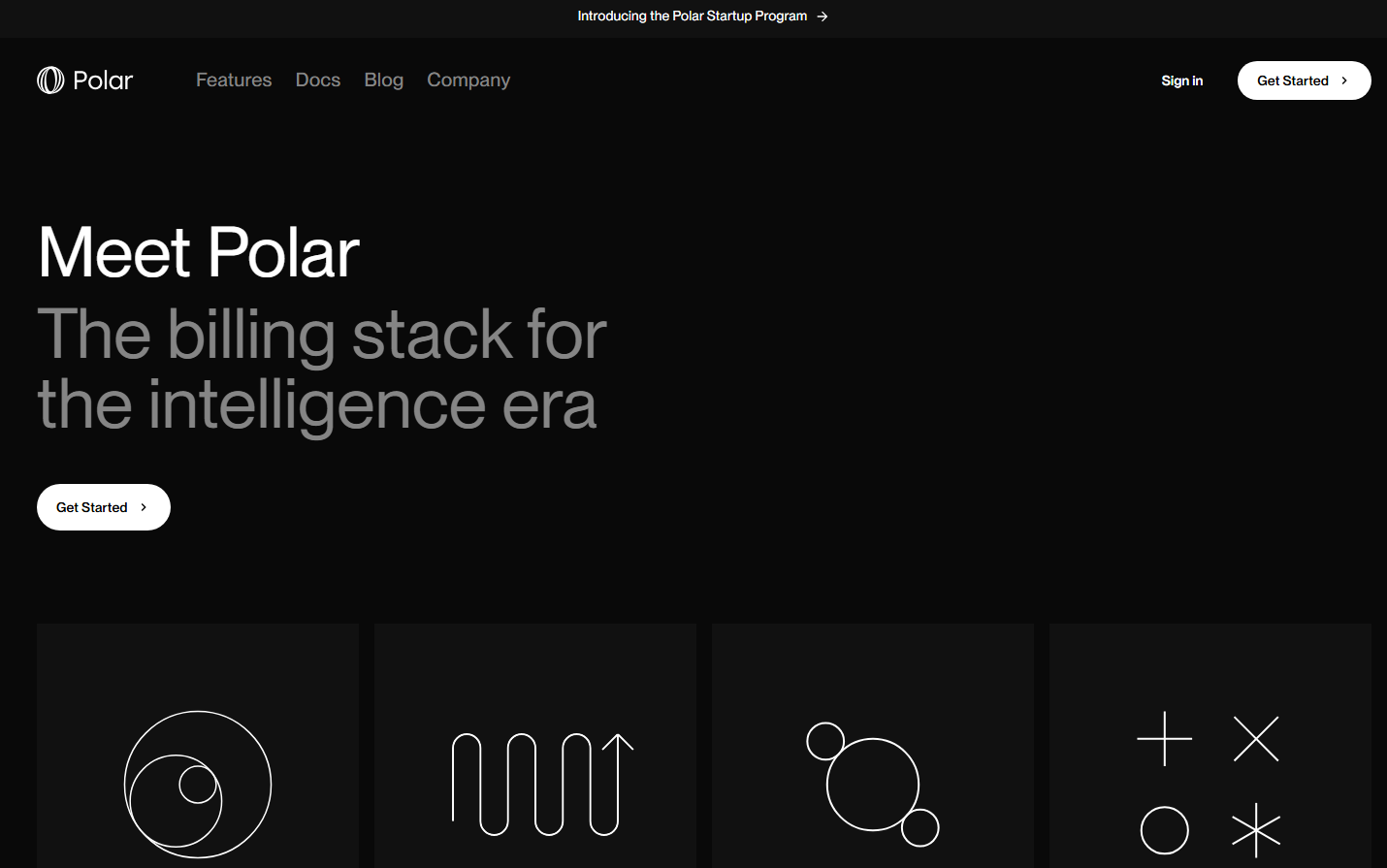This screenshot has height=868, width=1387.
Task: Click the asterisk symbol
Action: (x=1256, y=830)
